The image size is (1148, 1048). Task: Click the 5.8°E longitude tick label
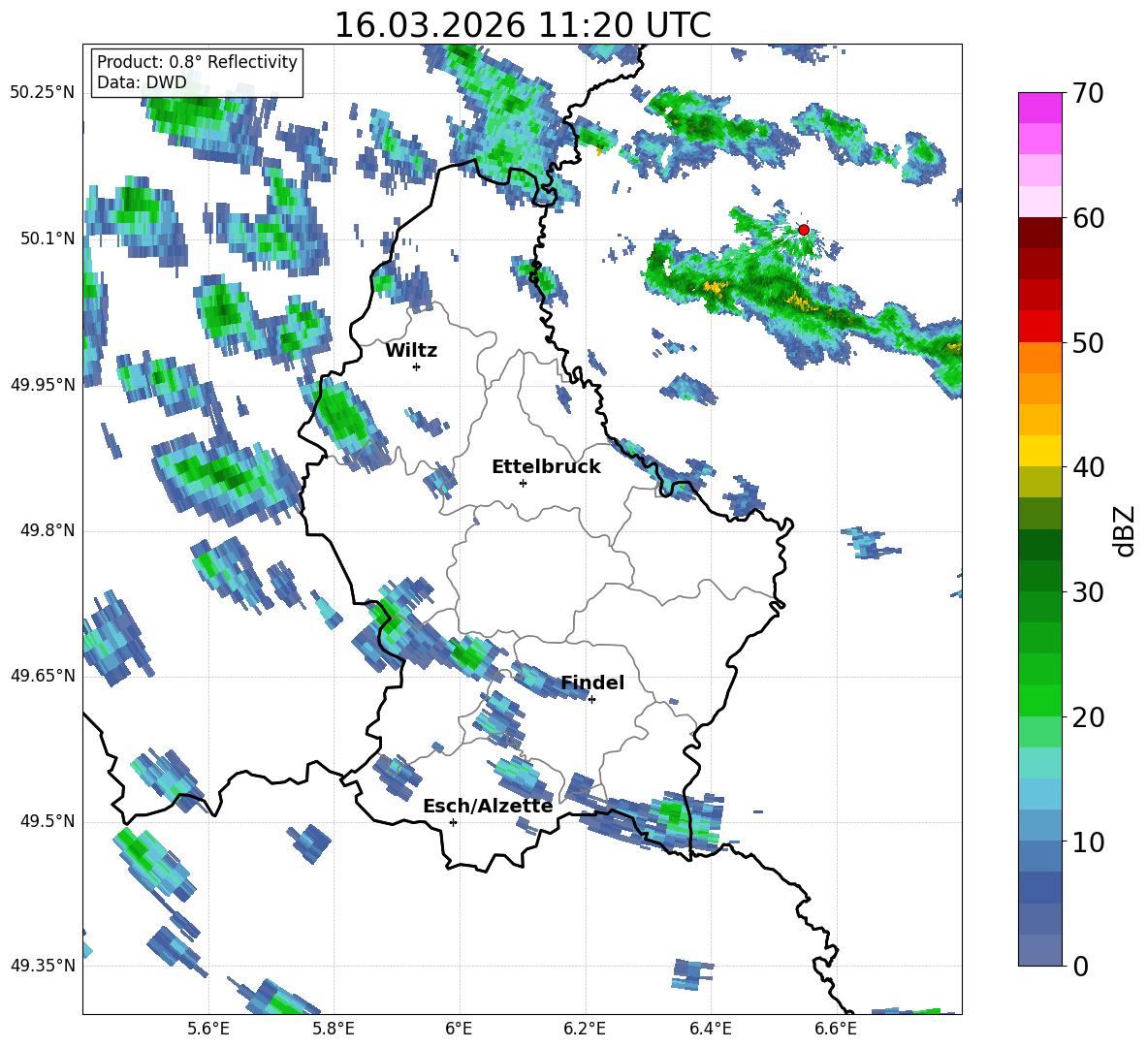pos(334,1029)
